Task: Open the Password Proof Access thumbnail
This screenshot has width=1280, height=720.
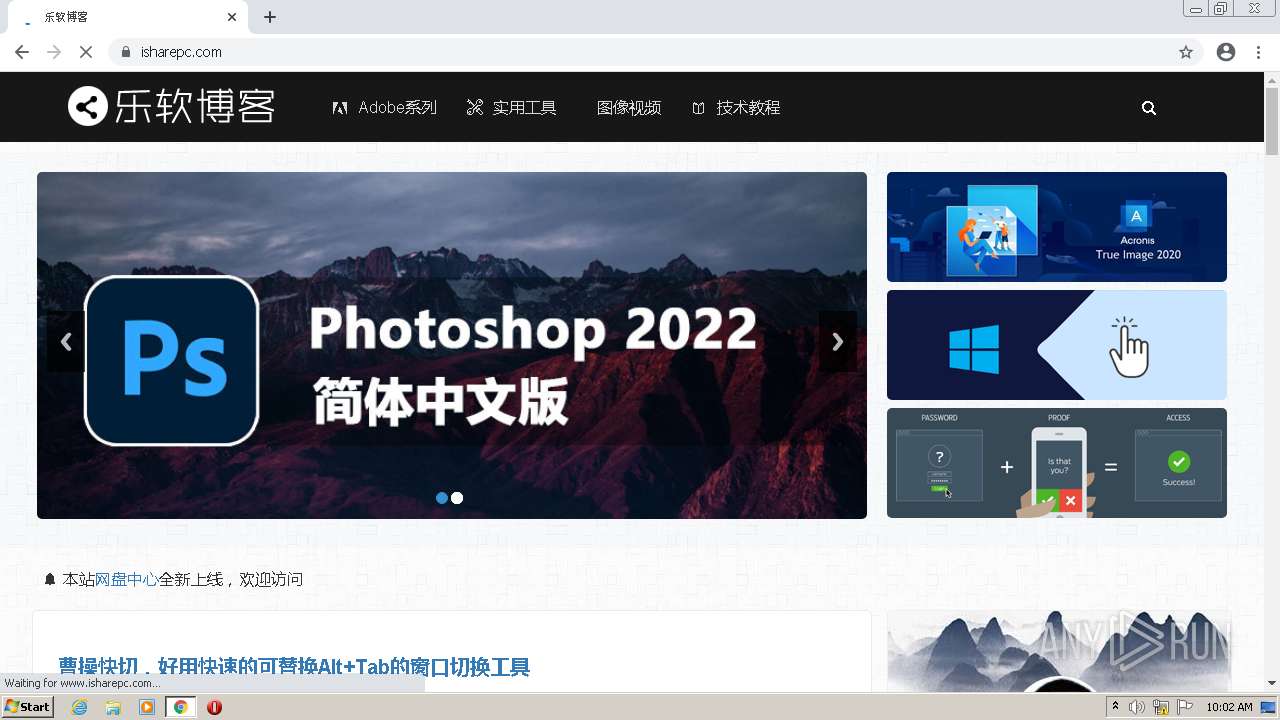Action: (1057, 463)
